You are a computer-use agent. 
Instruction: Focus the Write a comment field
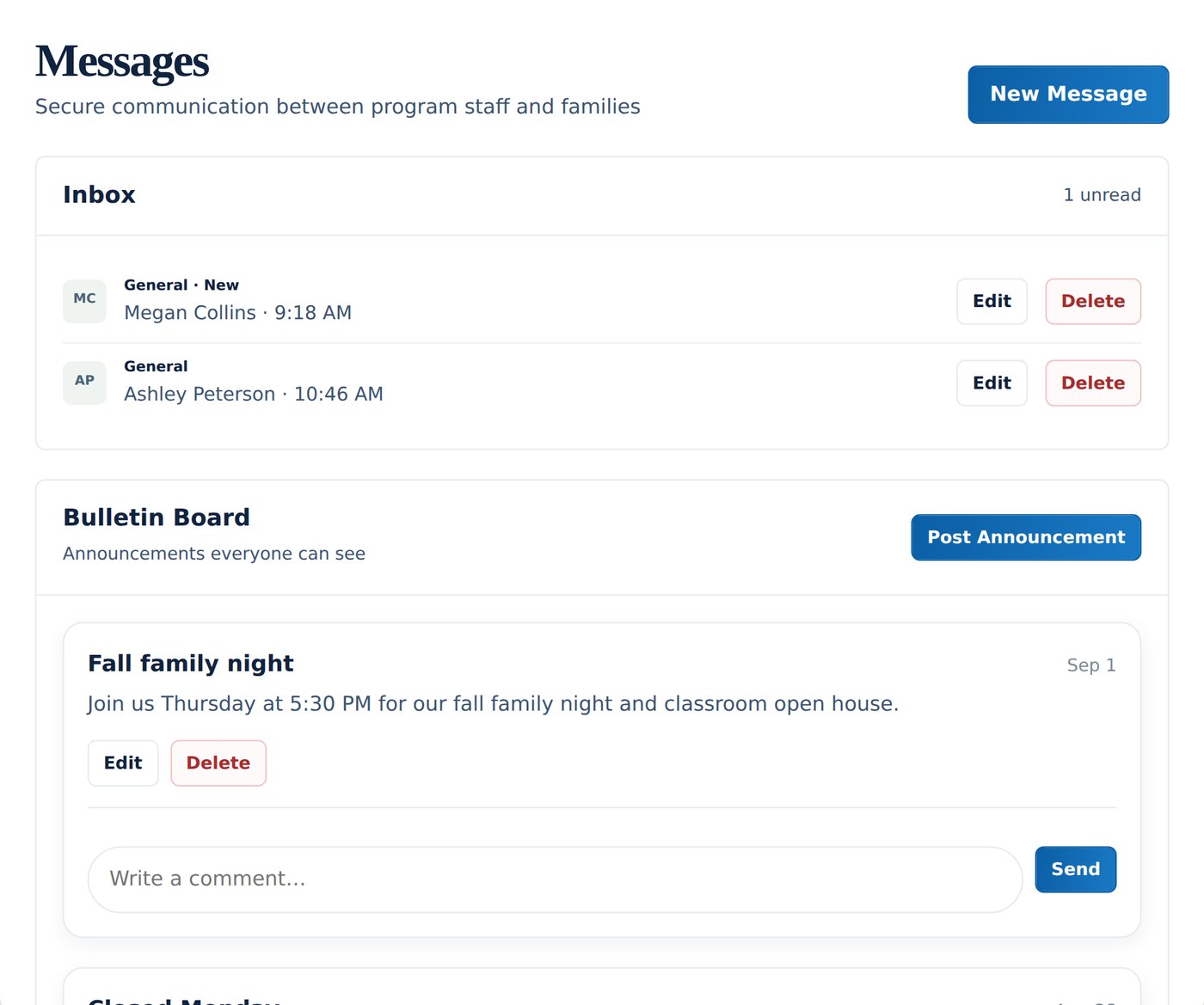[555, 879]
